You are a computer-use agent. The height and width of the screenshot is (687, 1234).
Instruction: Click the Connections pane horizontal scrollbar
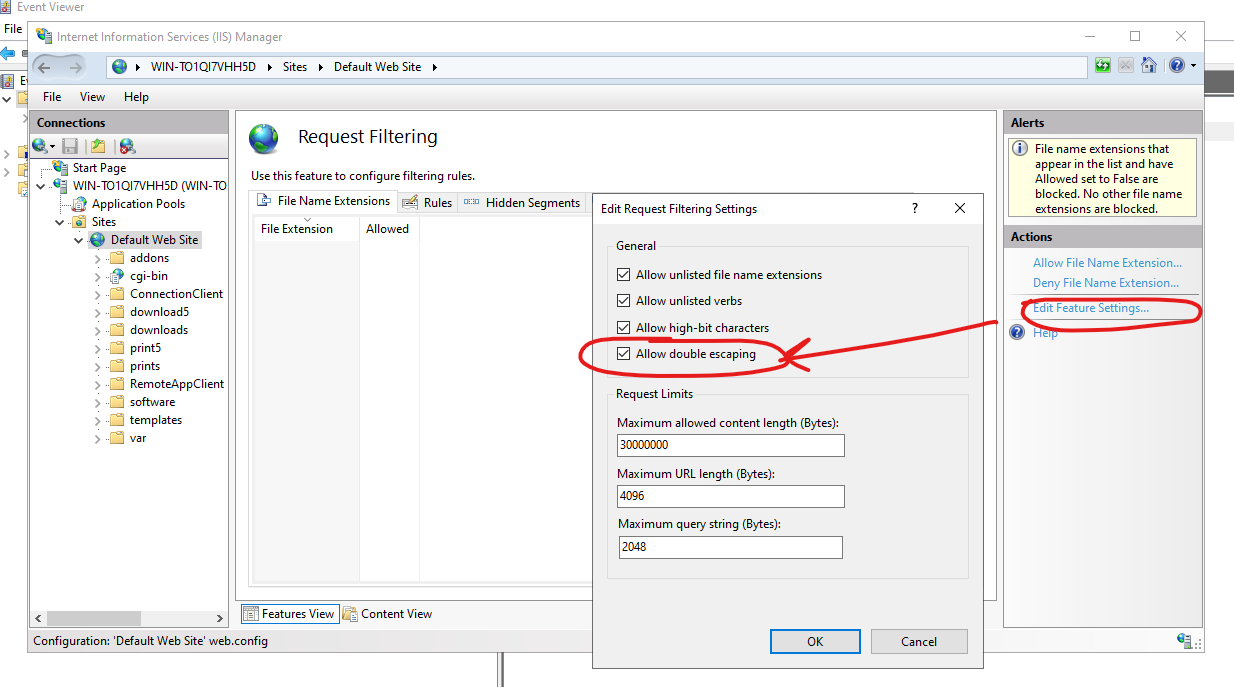[x=130, y=619]
